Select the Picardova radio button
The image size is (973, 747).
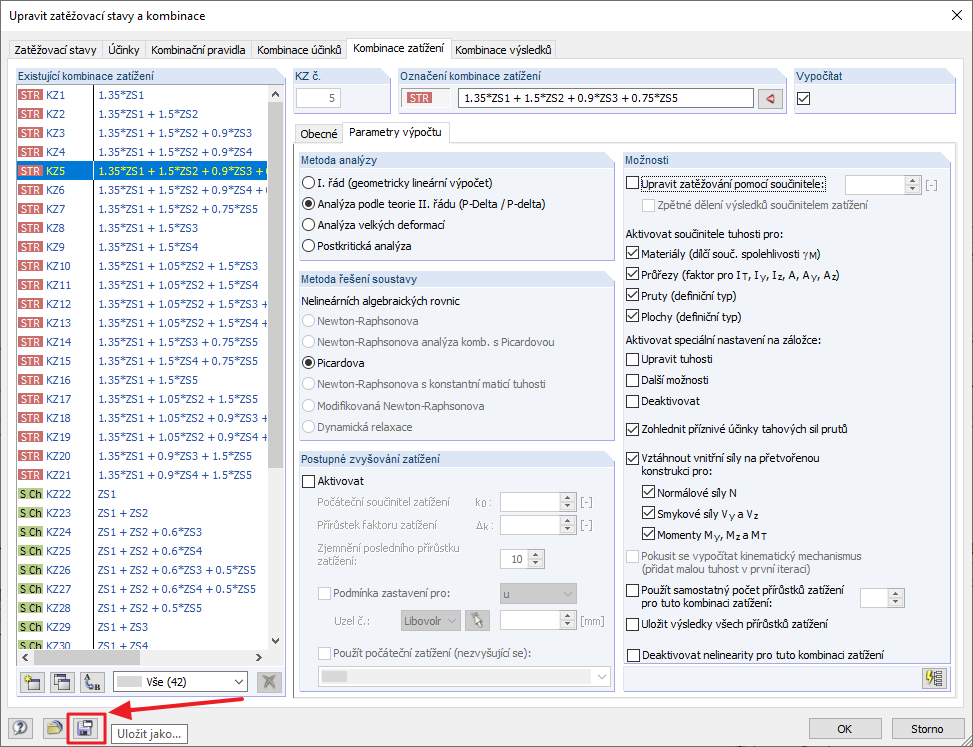coord(308,363)
